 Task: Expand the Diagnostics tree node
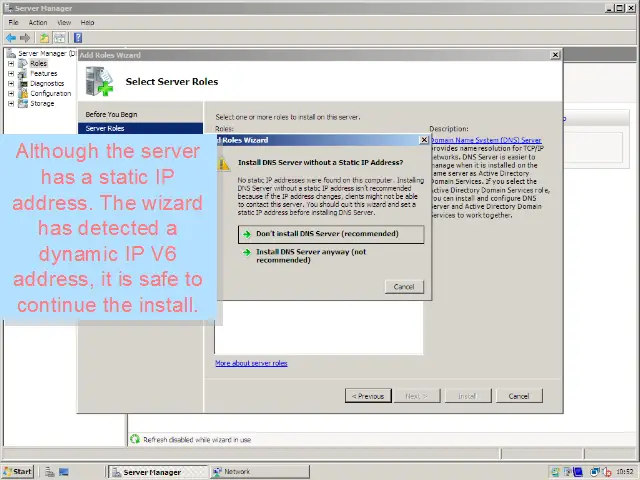point(11,84)
